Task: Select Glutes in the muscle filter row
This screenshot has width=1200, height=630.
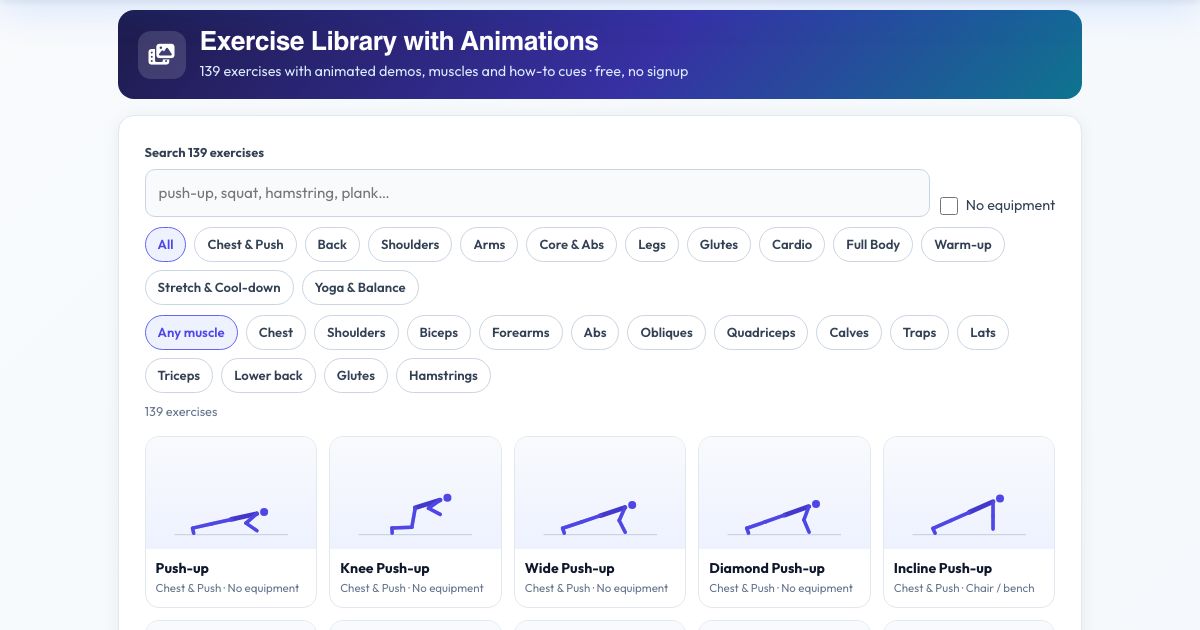Action: click(x=356, y=375)
